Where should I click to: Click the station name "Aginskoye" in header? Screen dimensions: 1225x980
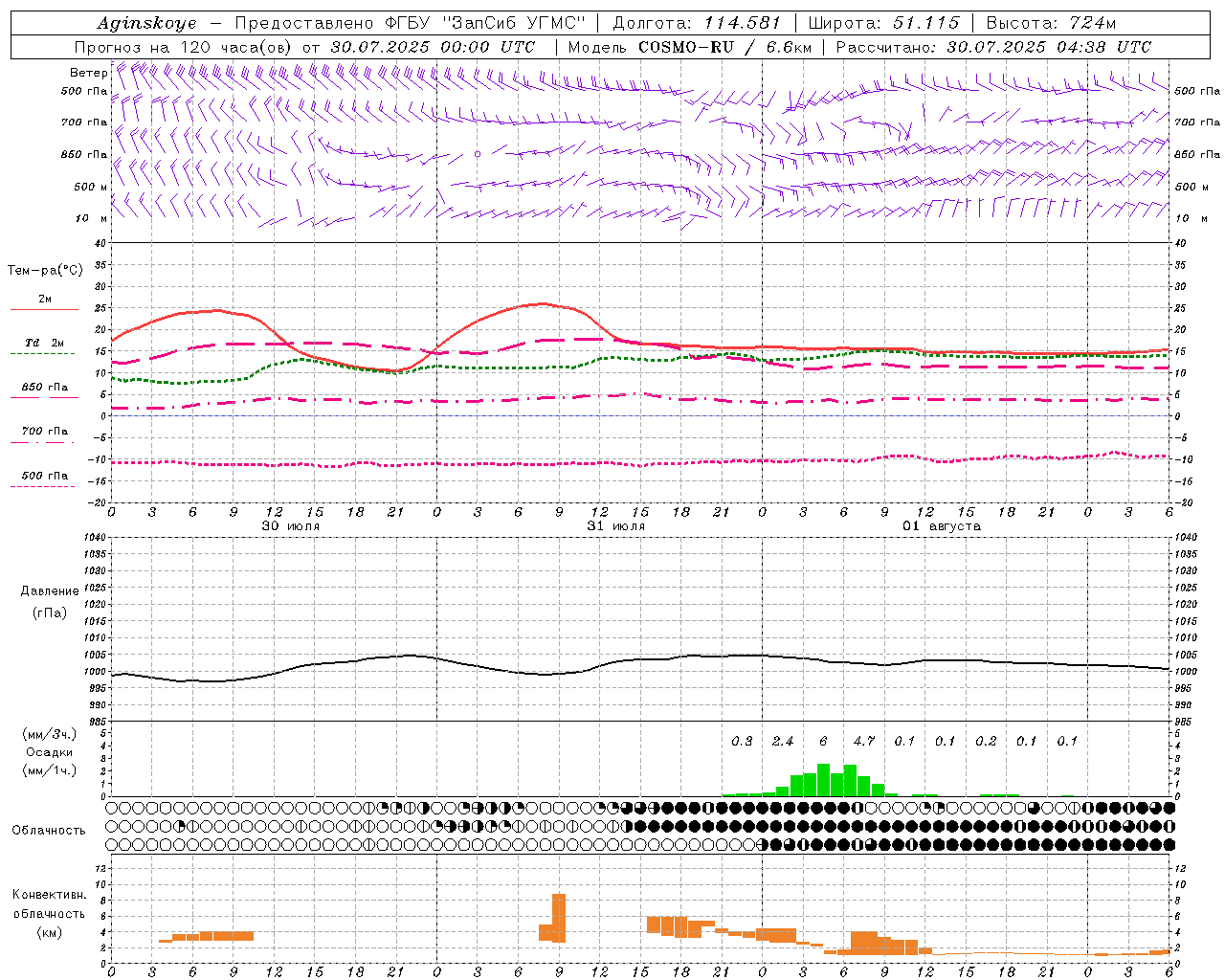[146, 23]
